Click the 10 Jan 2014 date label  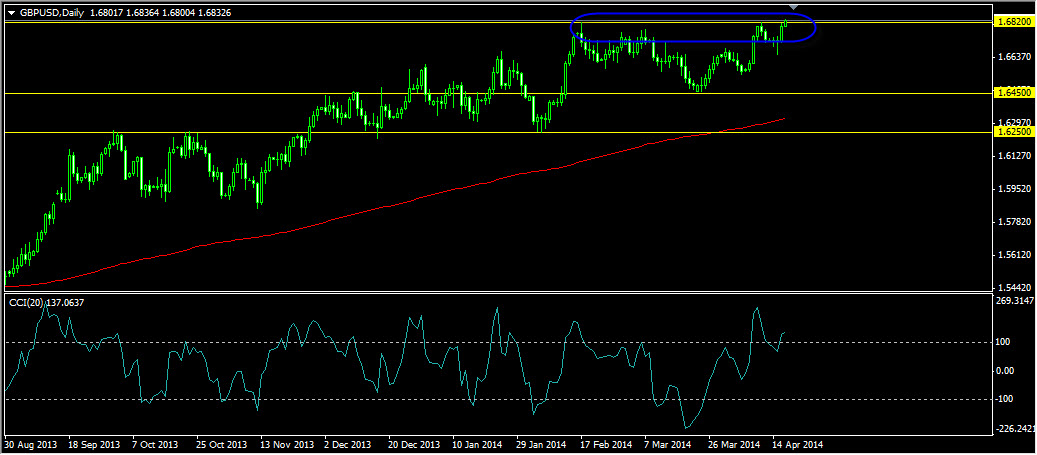point(479,444)
